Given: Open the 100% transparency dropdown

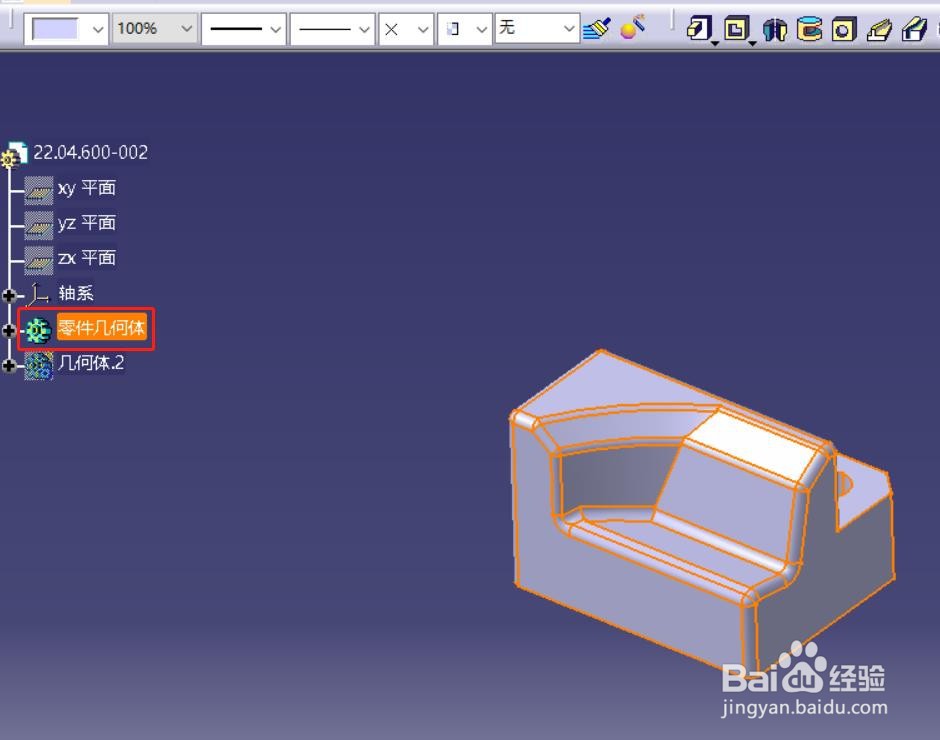Looking at the screenshot, I should click(155, 28).
